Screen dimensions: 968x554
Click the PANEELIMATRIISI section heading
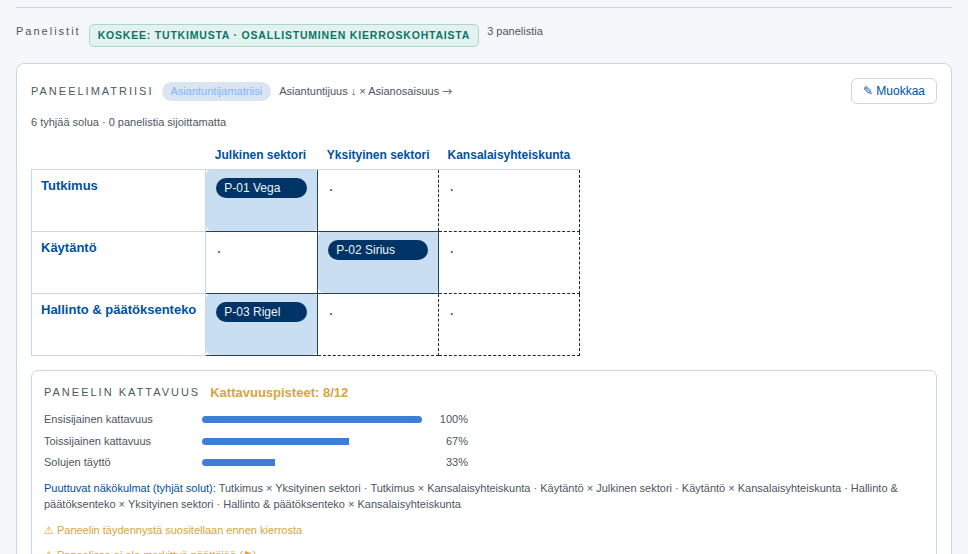click(x=92, y=91)
